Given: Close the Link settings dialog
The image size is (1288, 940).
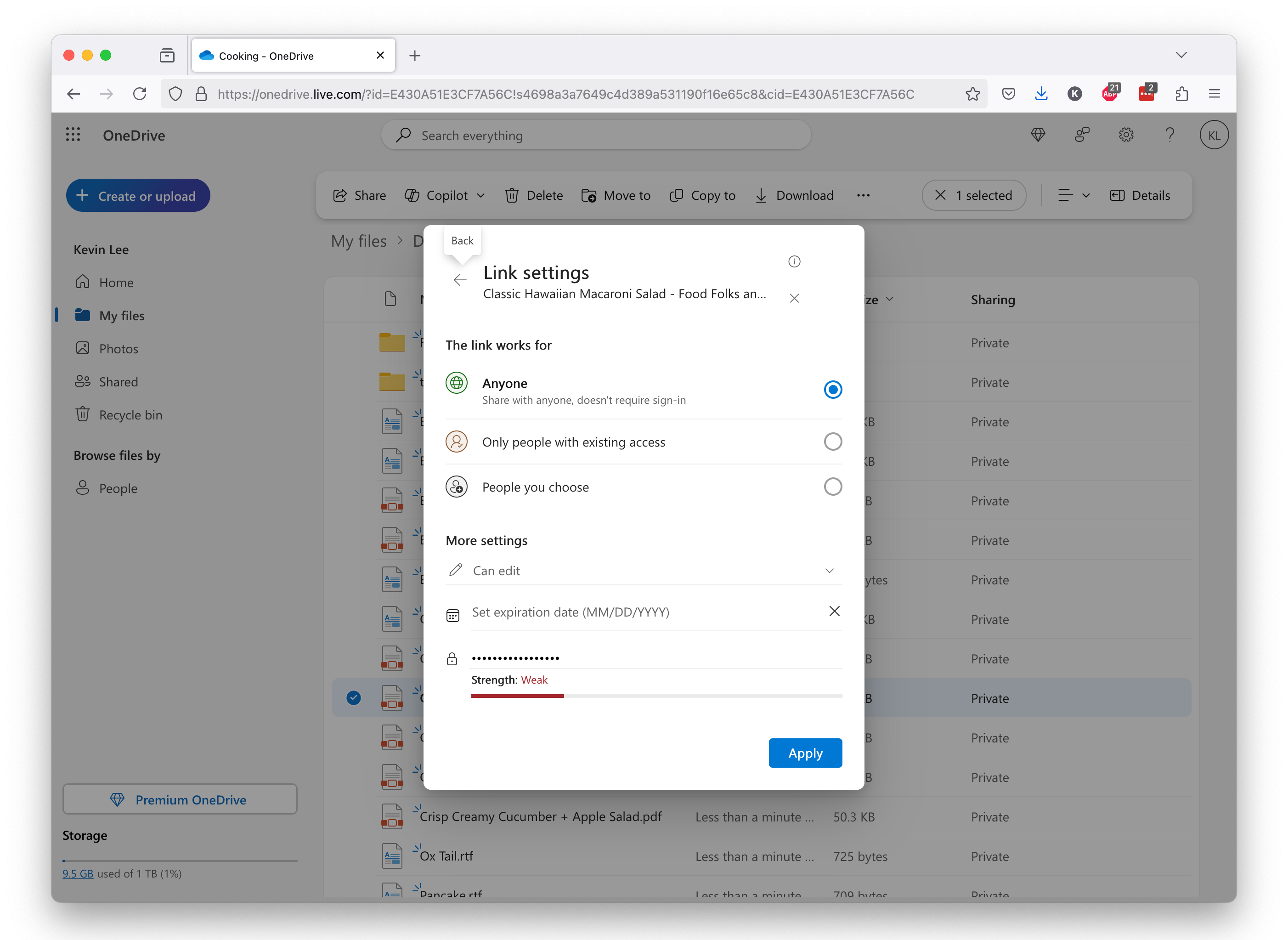Looking at the screenshot, I should point(794,298).
